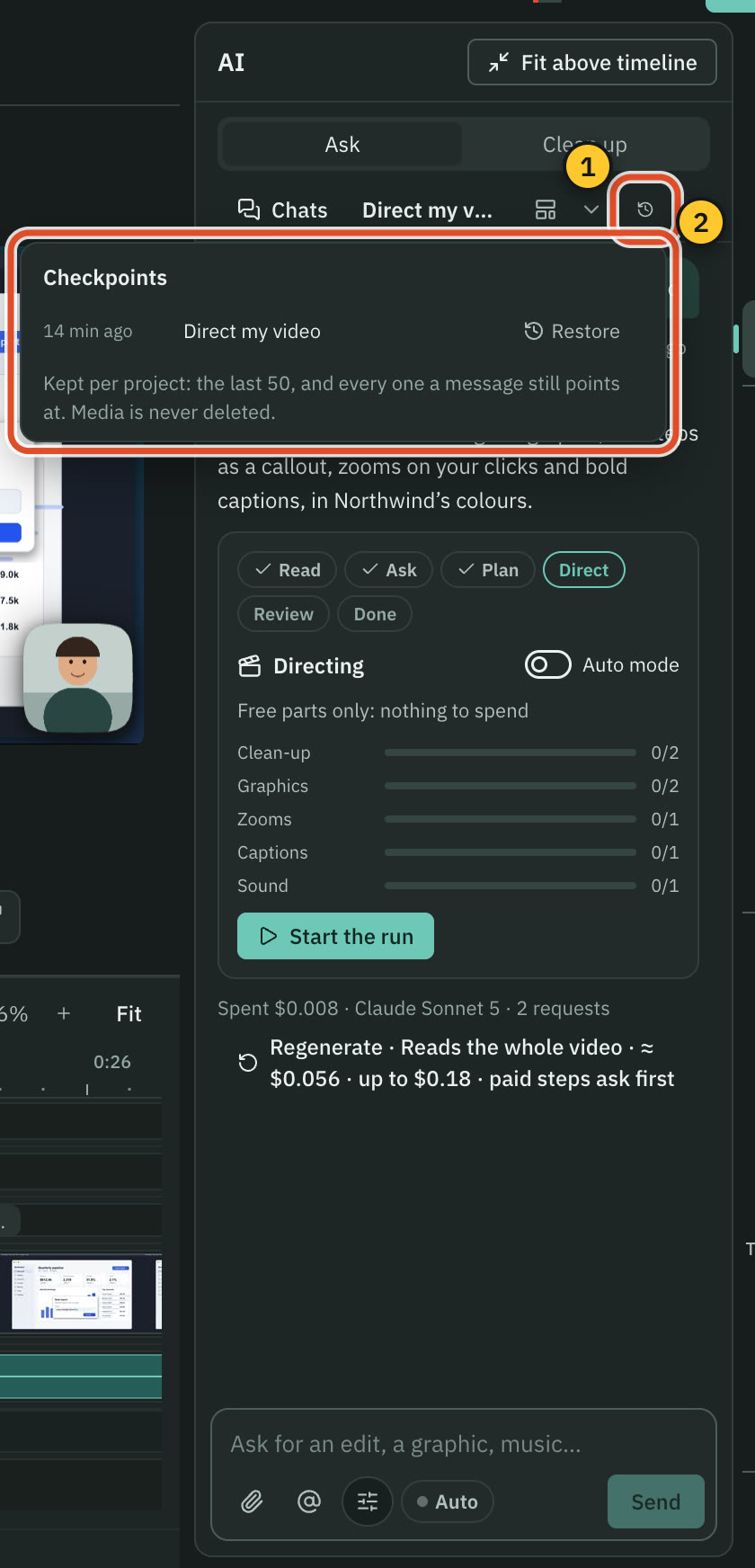The width and height of the screenshot is (755, 1568).
Task: Open the Ask step chip in the pipeline
Action: click(388, 570)
